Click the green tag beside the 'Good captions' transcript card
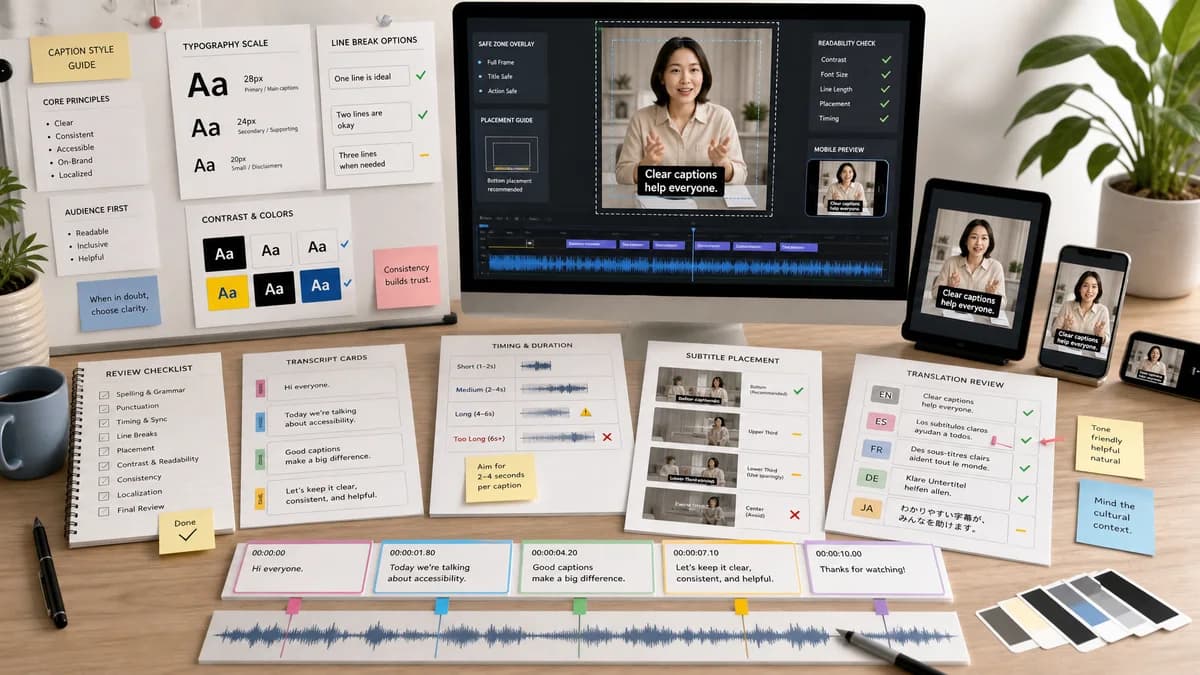 [x=260, y=459]
